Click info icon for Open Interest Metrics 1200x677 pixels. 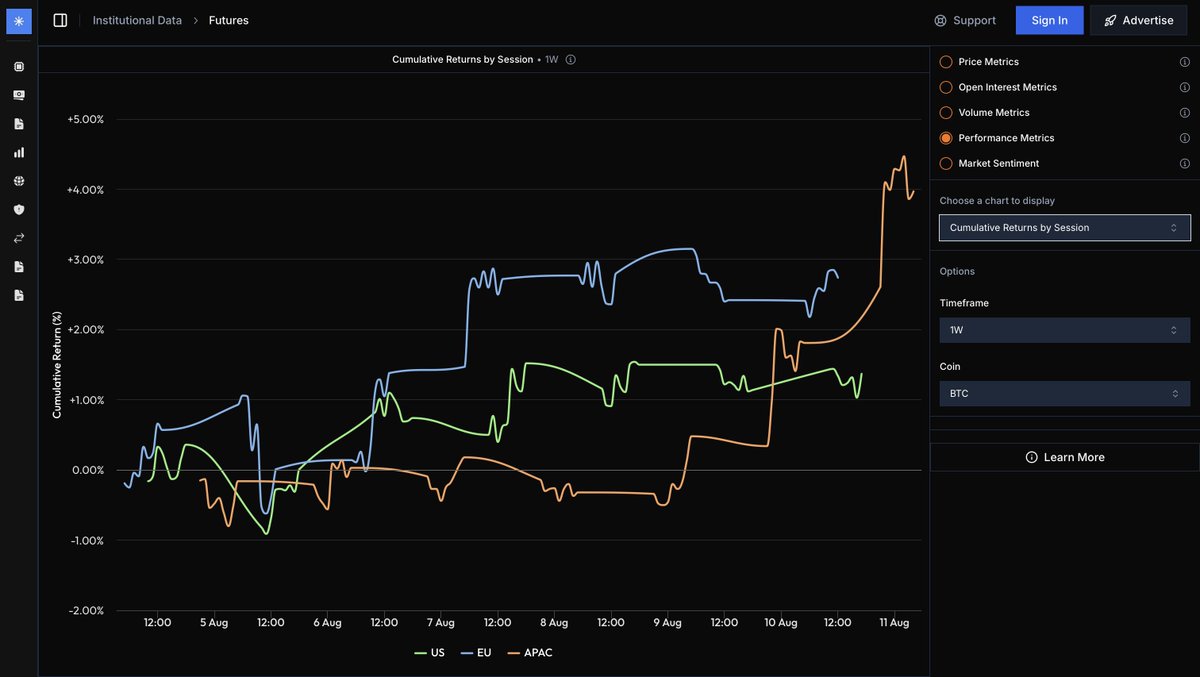point(1184,87)
